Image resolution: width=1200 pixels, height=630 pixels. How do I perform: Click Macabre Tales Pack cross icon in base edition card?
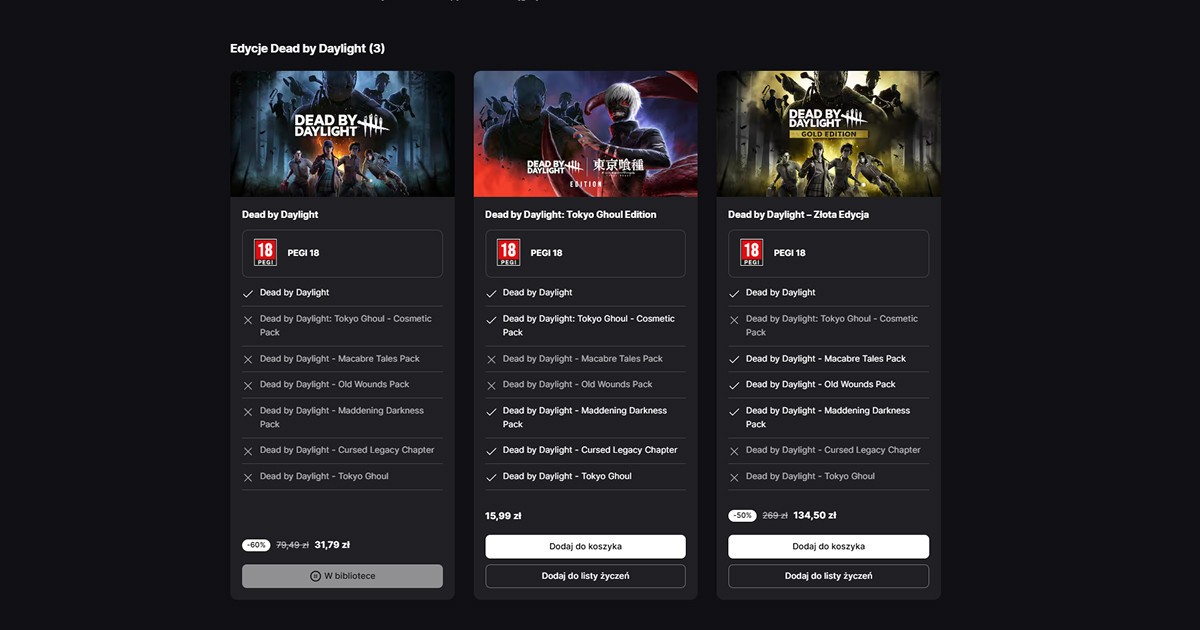point(248,359)
